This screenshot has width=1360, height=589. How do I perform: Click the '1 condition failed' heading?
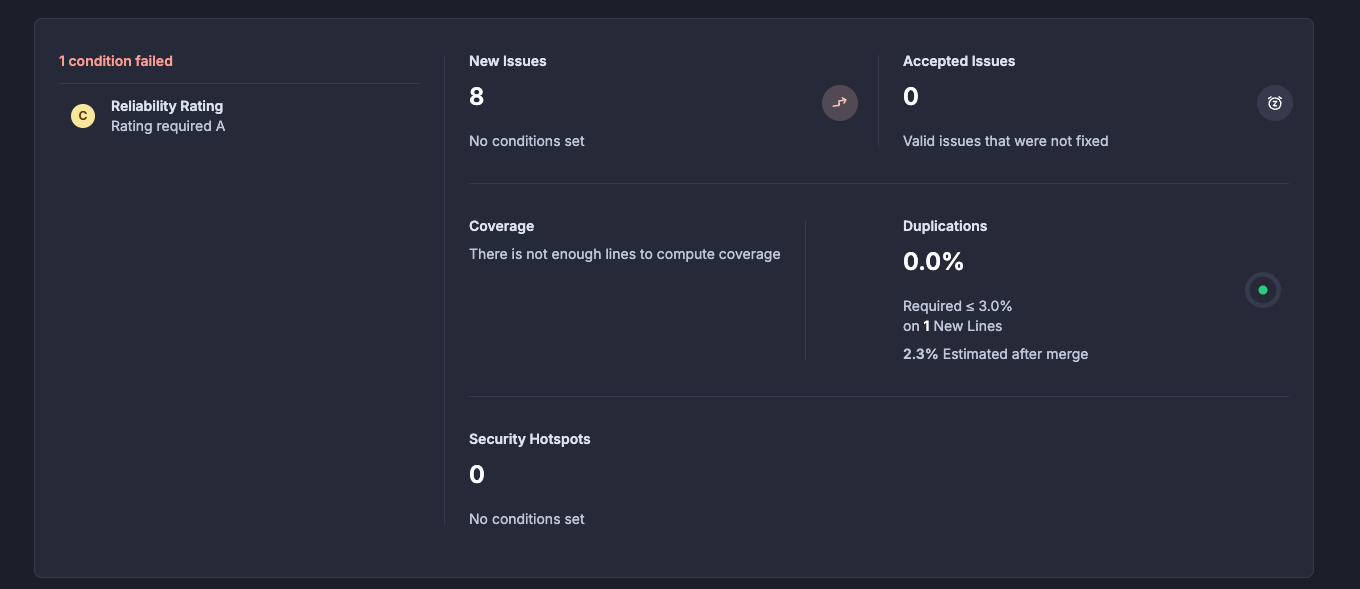[x=116, y=61]
